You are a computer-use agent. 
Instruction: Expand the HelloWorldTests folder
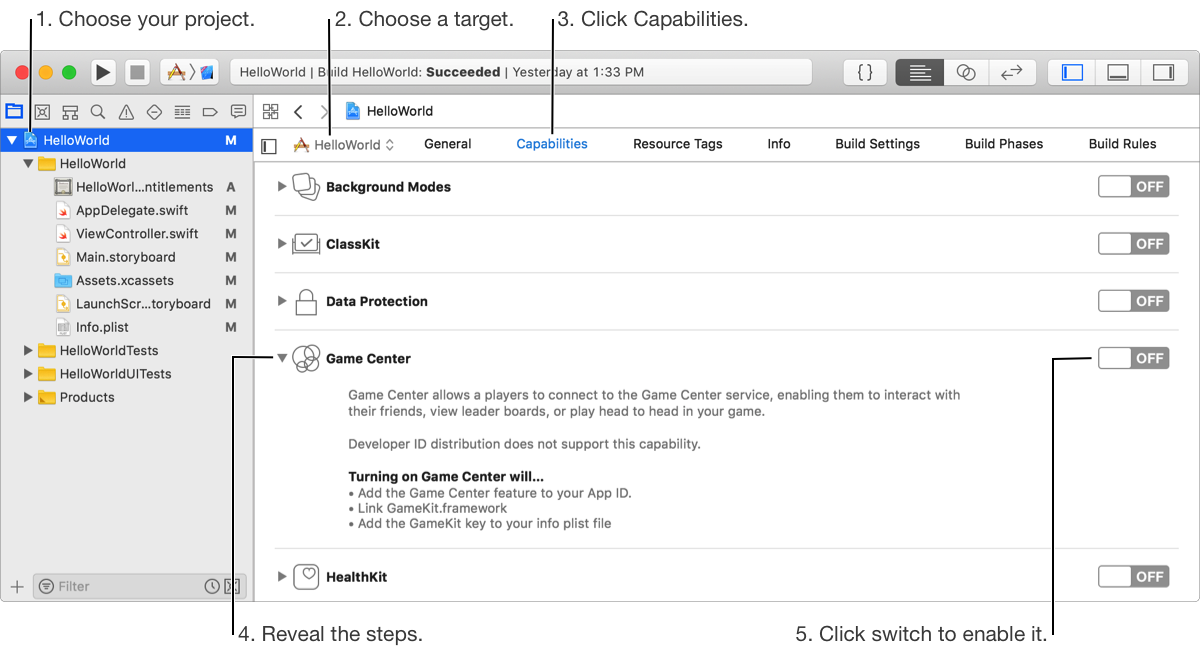28,351
